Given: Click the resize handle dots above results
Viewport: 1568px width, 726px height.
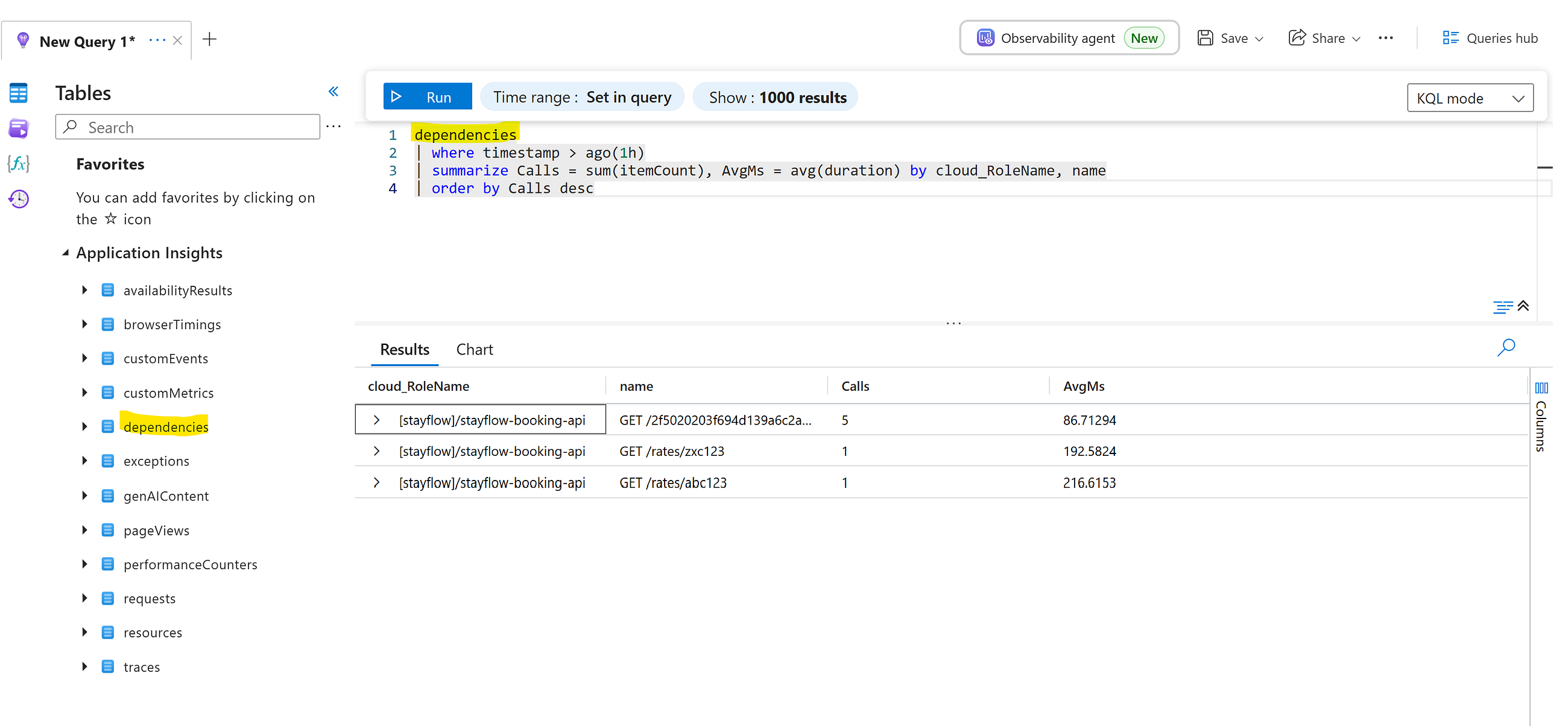Looking at the screenshot, I should [953, 323].
